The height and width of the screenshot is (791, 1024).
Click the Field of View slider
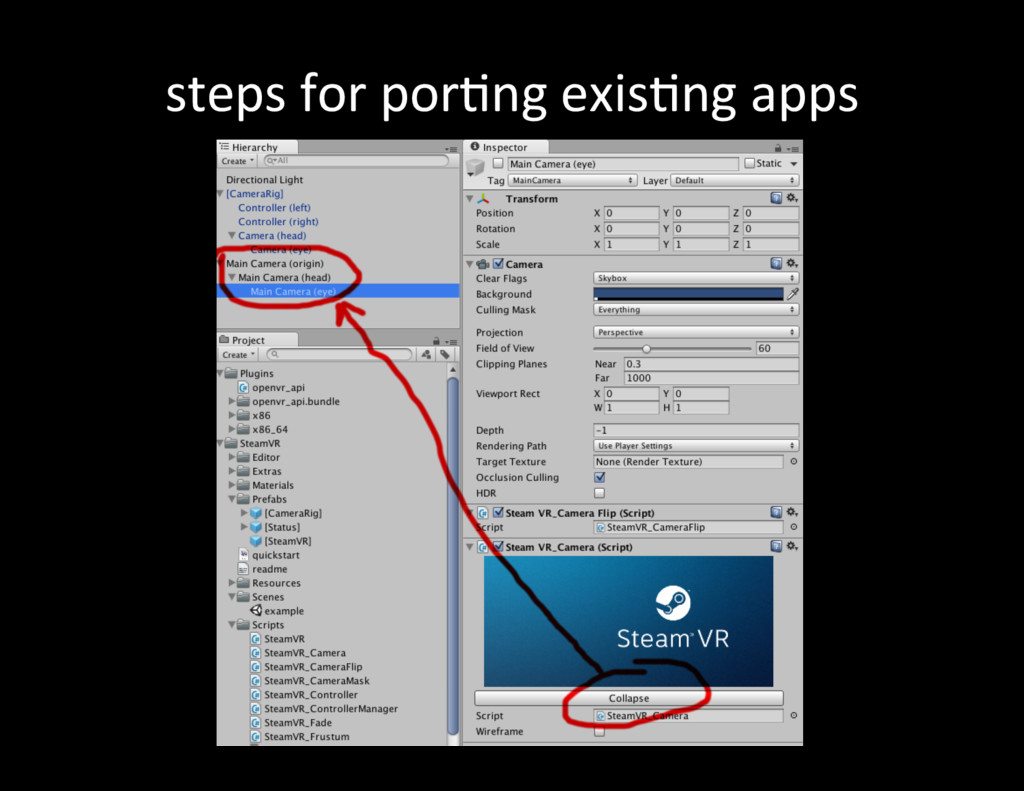tap(673, 348)
